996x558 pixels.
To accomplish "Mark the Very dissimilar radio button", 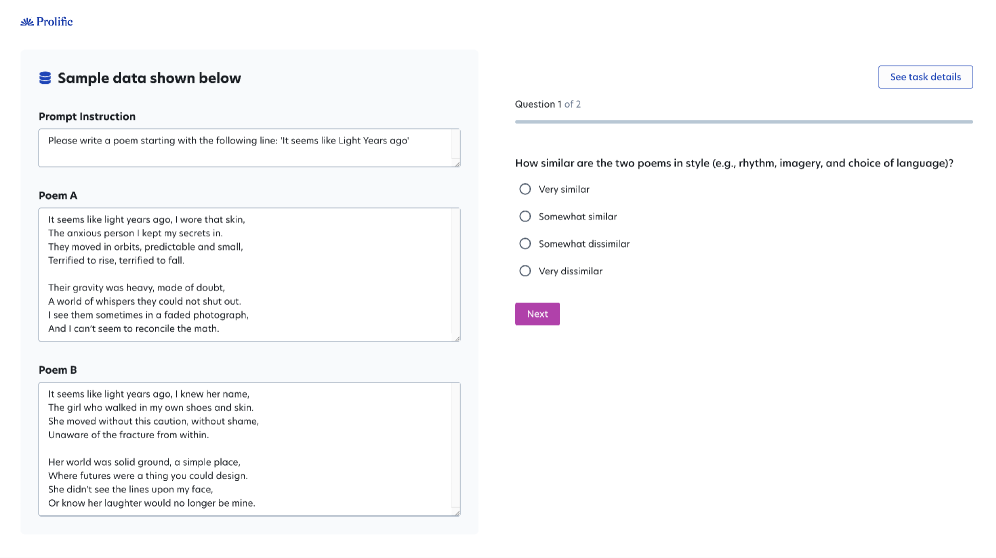I will click(x=525, y=270).
